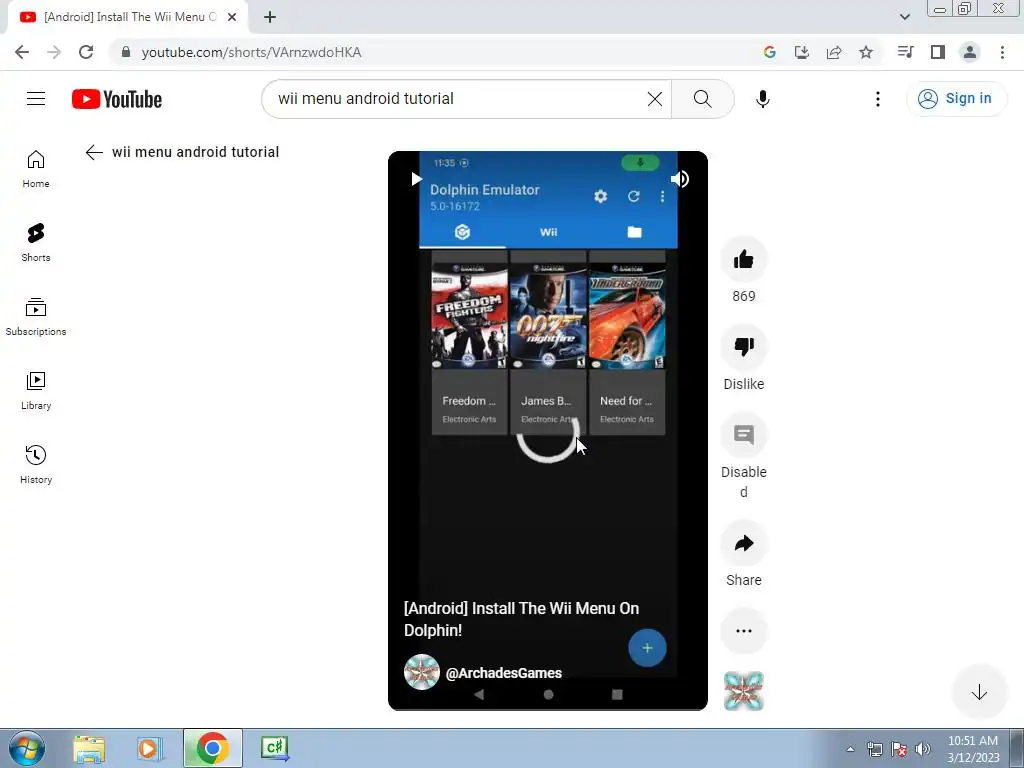Open the media controls icon in Chrome

coord(905,52)
